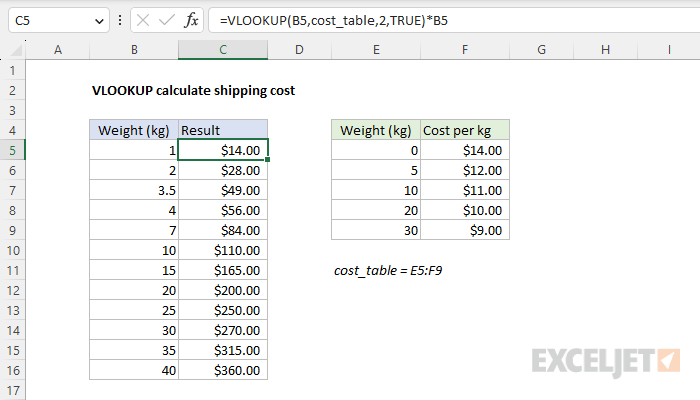Screen dimensions: 700x400
Task: Select cost table weight cell 5
Action: (x=376, y=170)
